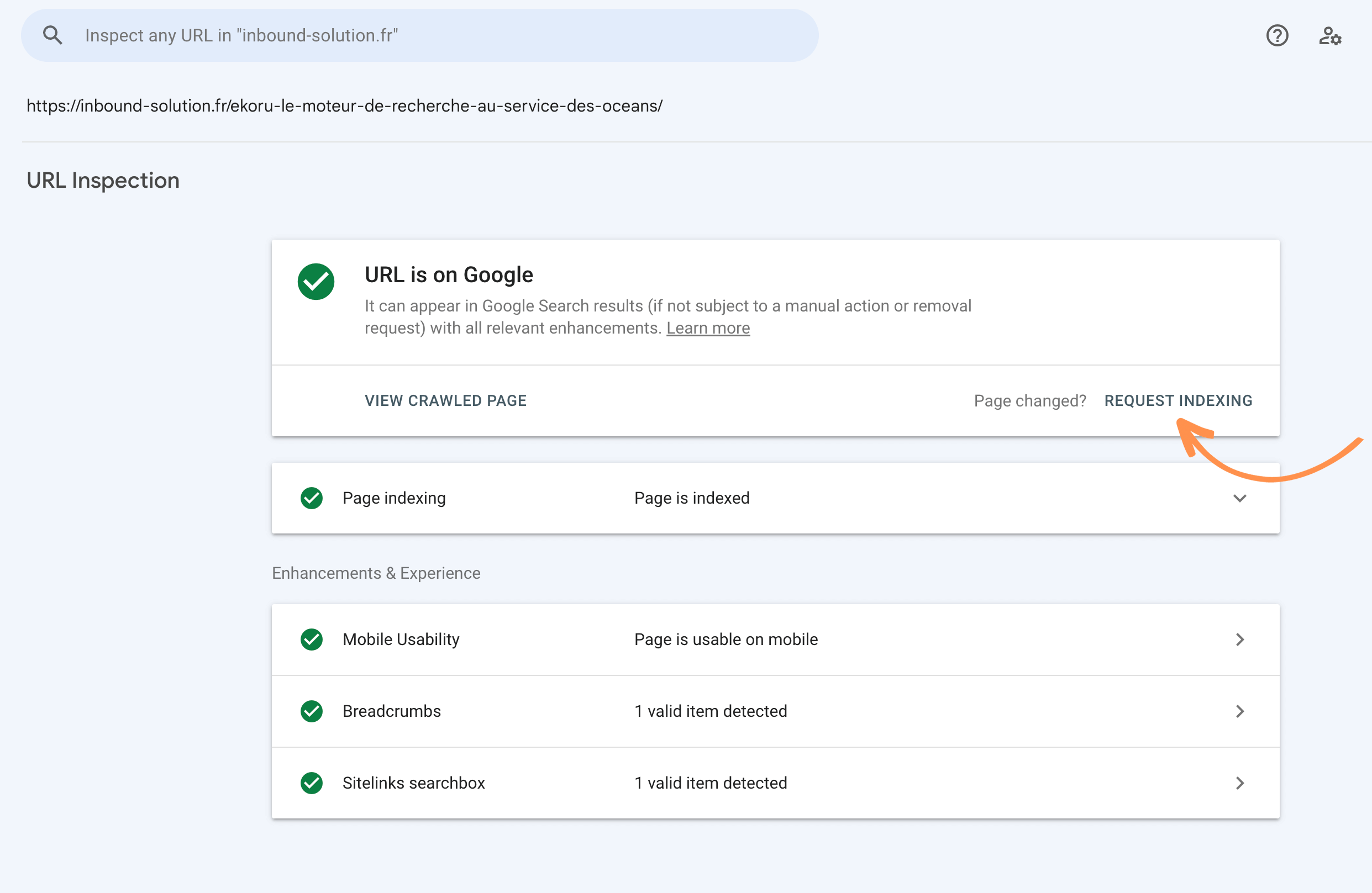Viewport: 1372px width, 893px height.
Task: Click the 'Breadcrumbs' label
Action: point(391,711)
